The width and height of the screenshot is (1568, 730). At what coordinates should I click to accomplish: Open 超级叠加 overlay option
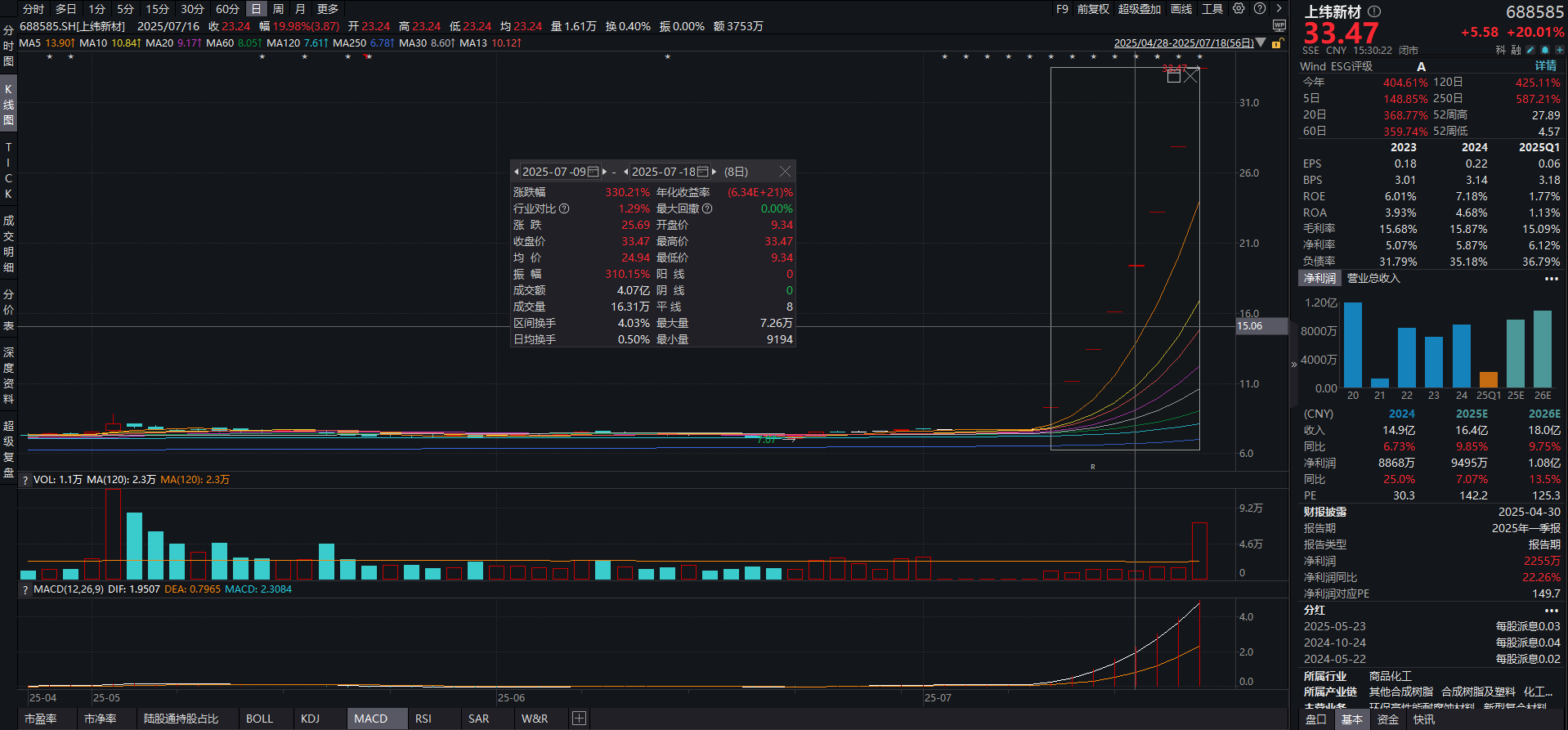point(1140,9)
